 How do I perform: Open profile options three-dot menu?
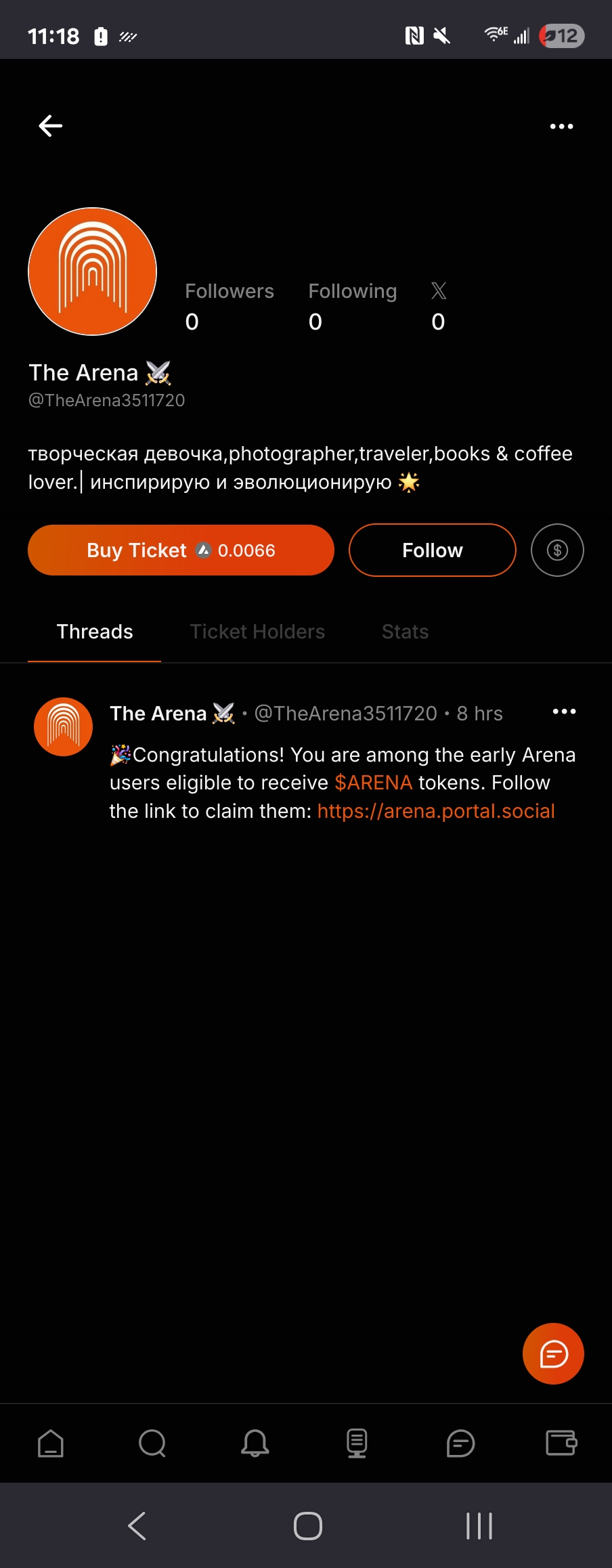point(561,127)
